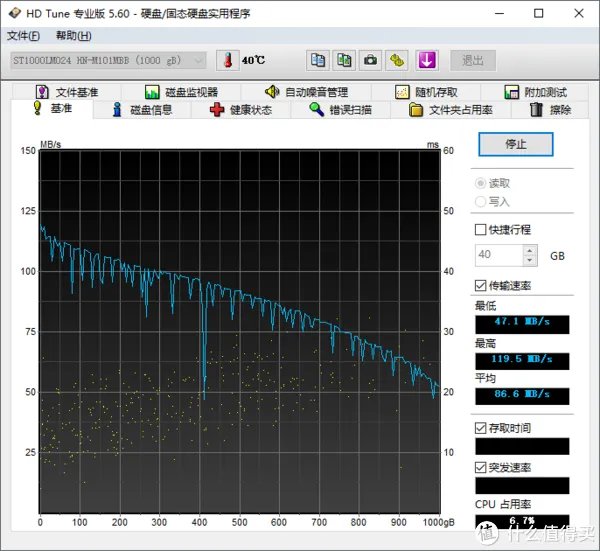Image resolution: width=600 pixels, height=551 pixels.
Task: Switch to the 文件夹占用率 tab
Action: coord(451,110)
